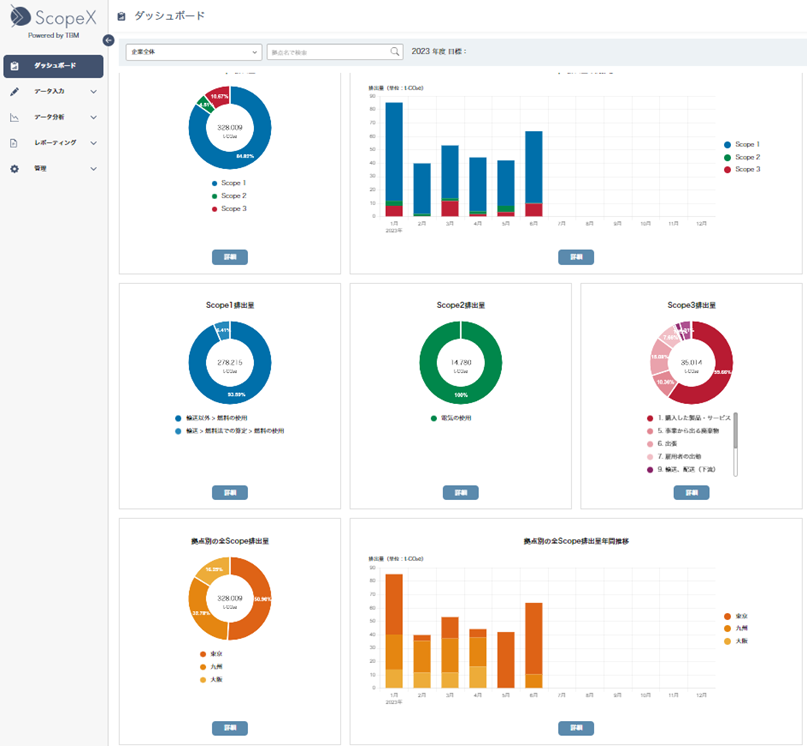Open the 企業全体 dropdown
The height and width of the screenshot is (746, 807).
pos(193,52)
